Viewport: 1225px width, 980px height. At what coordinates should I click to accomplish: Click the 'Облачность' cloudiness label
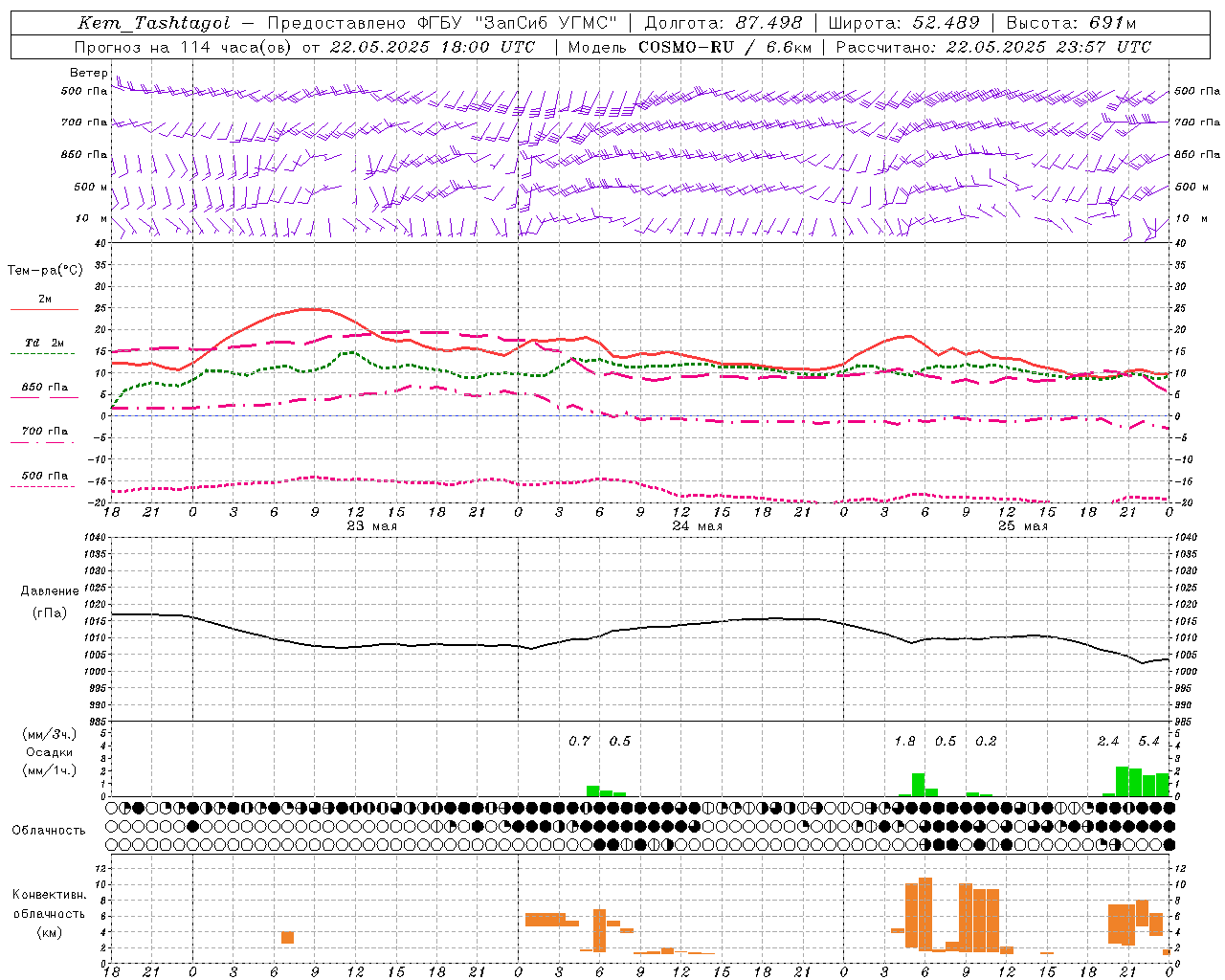tap(49, 830)
